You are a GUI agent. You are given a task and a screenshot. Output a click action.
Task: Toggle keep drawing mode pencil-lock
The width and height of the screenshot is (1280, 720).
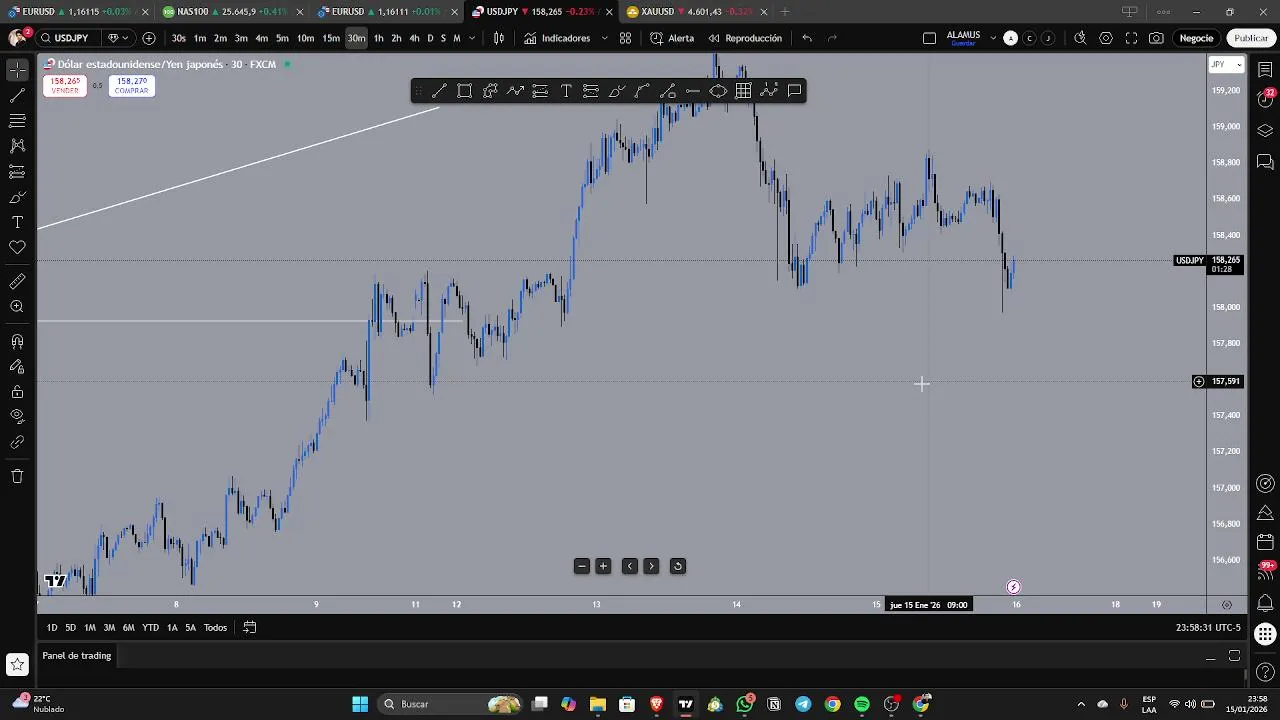point(17,366)
